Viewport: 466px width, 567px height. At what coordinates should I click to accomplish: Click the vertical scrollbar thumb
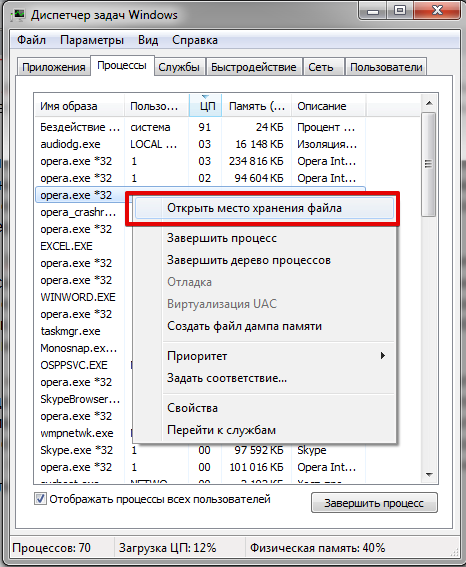pyautogui.click(x=429, y=164)
